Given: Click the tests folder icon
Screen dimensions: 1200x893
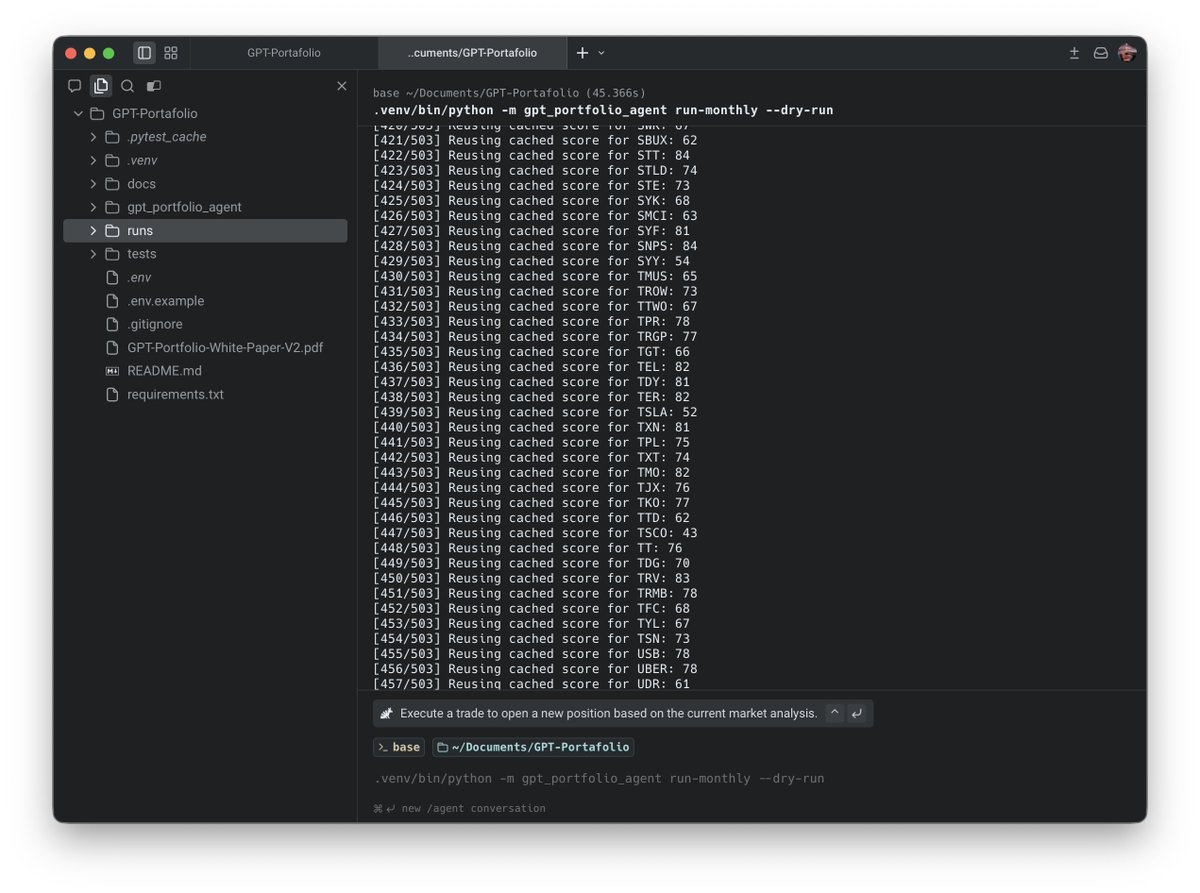Looking at the screenshot, I should pos(112,254).
